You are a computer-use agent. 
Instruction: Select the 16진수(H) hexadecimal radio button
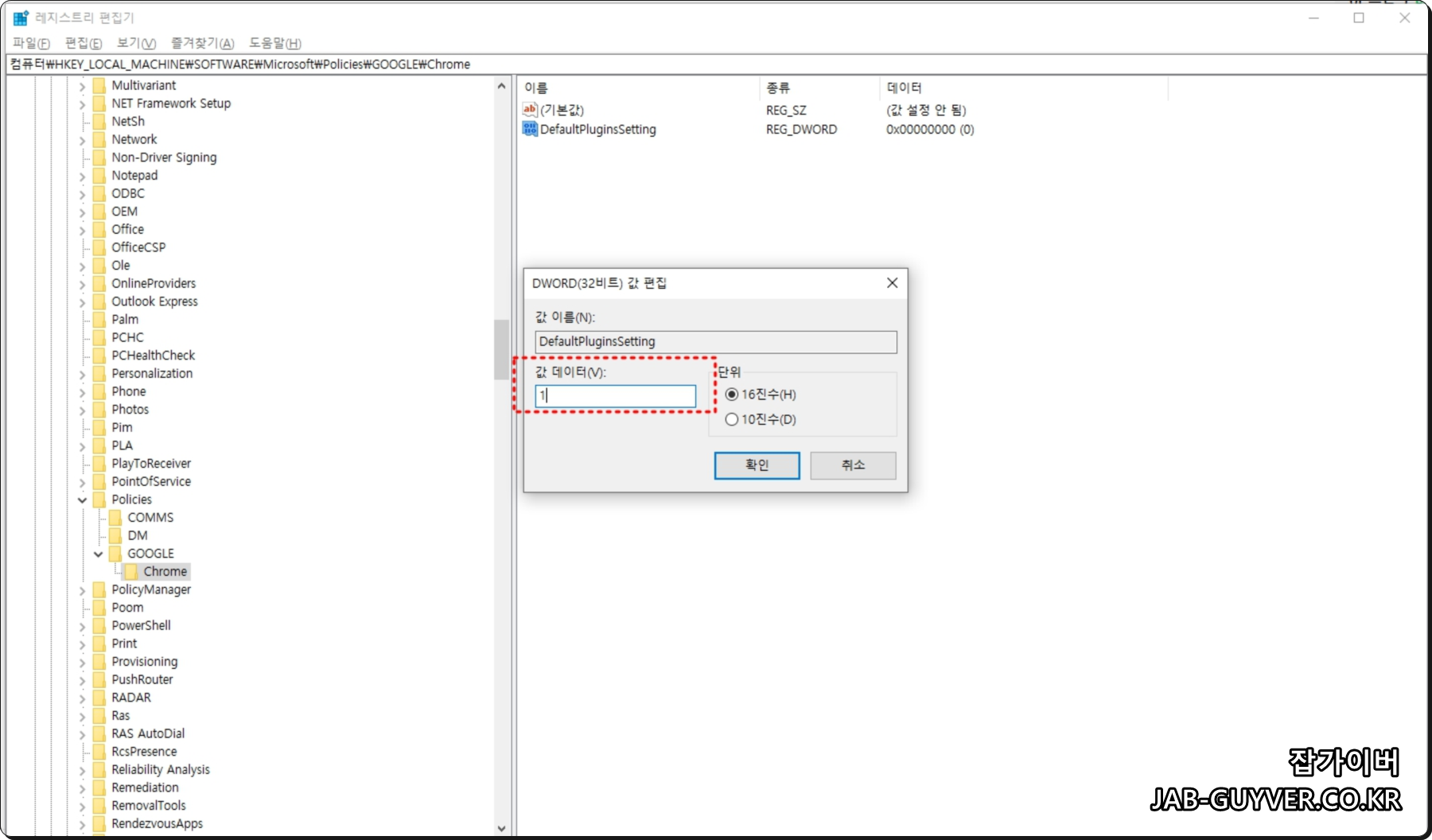(732, 395)
